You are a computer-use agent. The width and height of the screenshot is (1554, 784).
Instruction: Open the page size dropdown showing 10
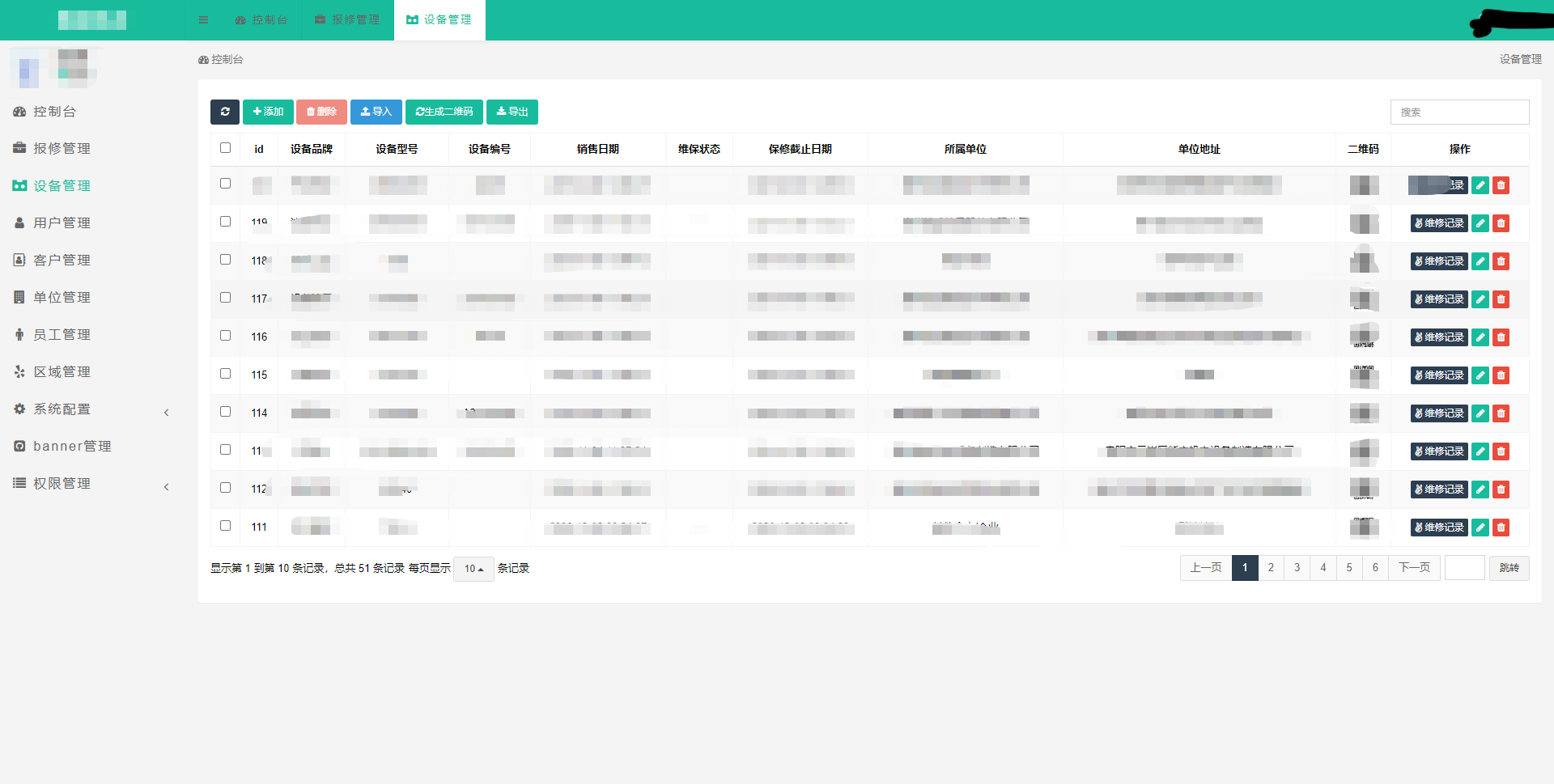pyautogui.click(x=473, y=569)
